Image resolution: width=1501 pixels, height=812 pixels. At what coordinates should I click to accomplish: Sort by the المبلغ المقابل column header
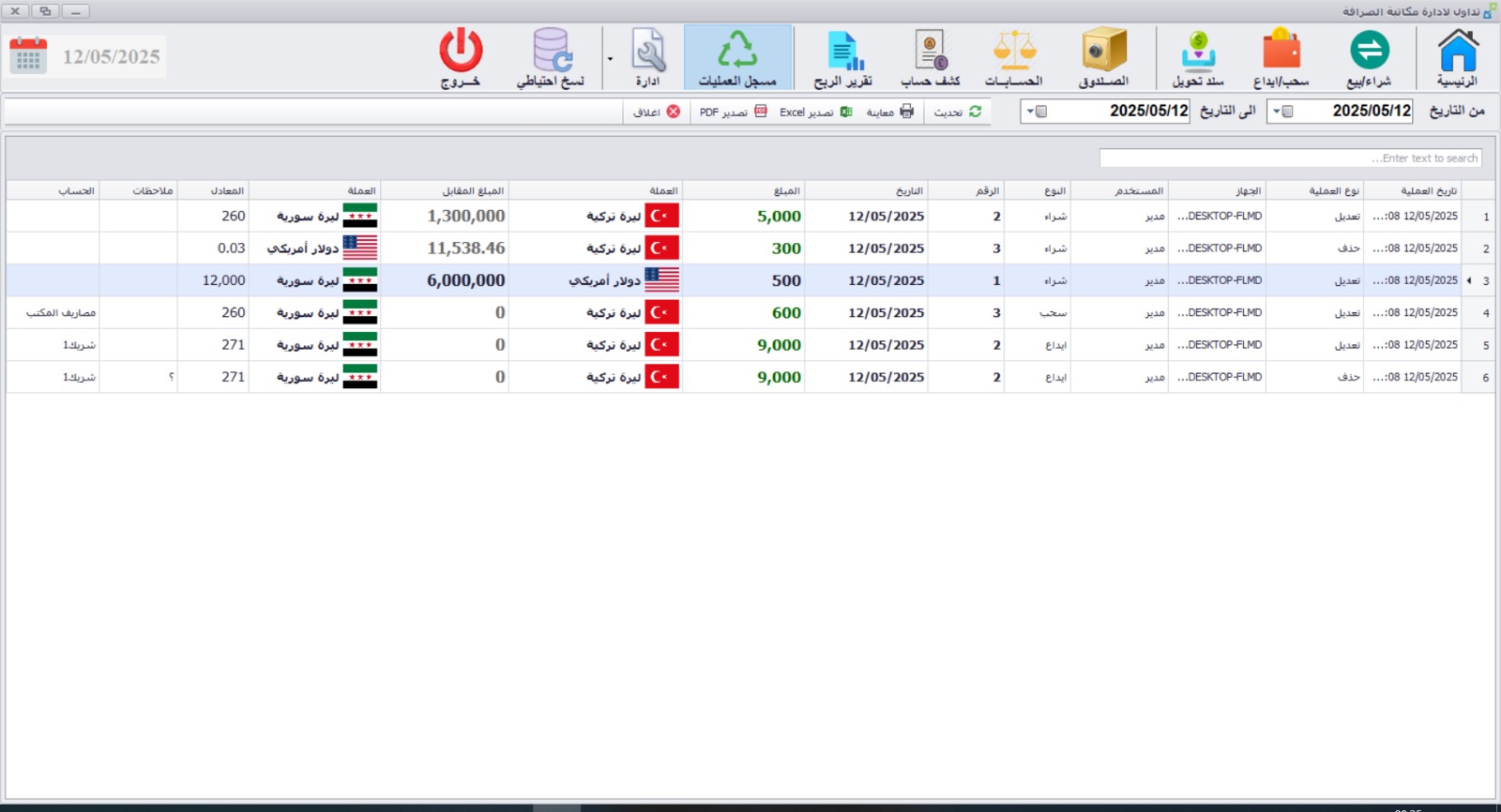pyautogui.click(x=445, y=190)
